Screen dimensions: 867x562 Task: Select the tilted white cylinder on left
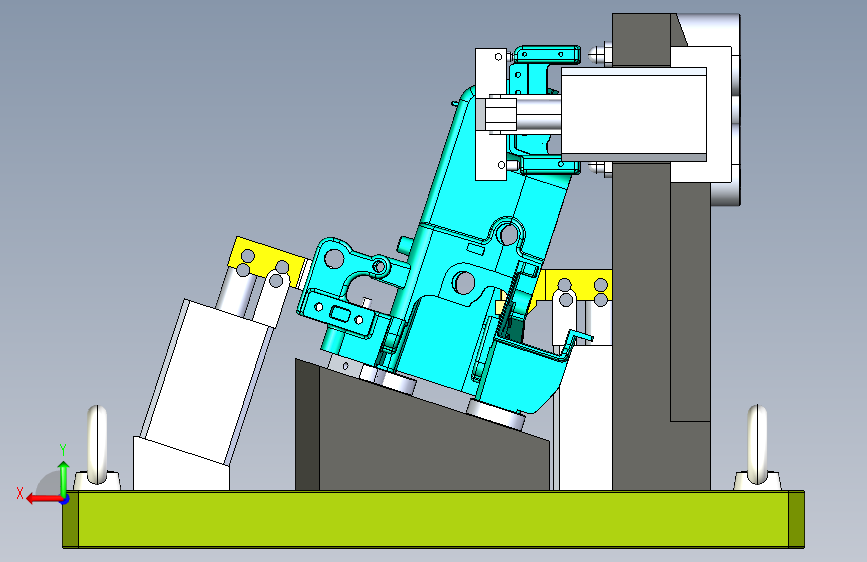click(x=207, y=382)
